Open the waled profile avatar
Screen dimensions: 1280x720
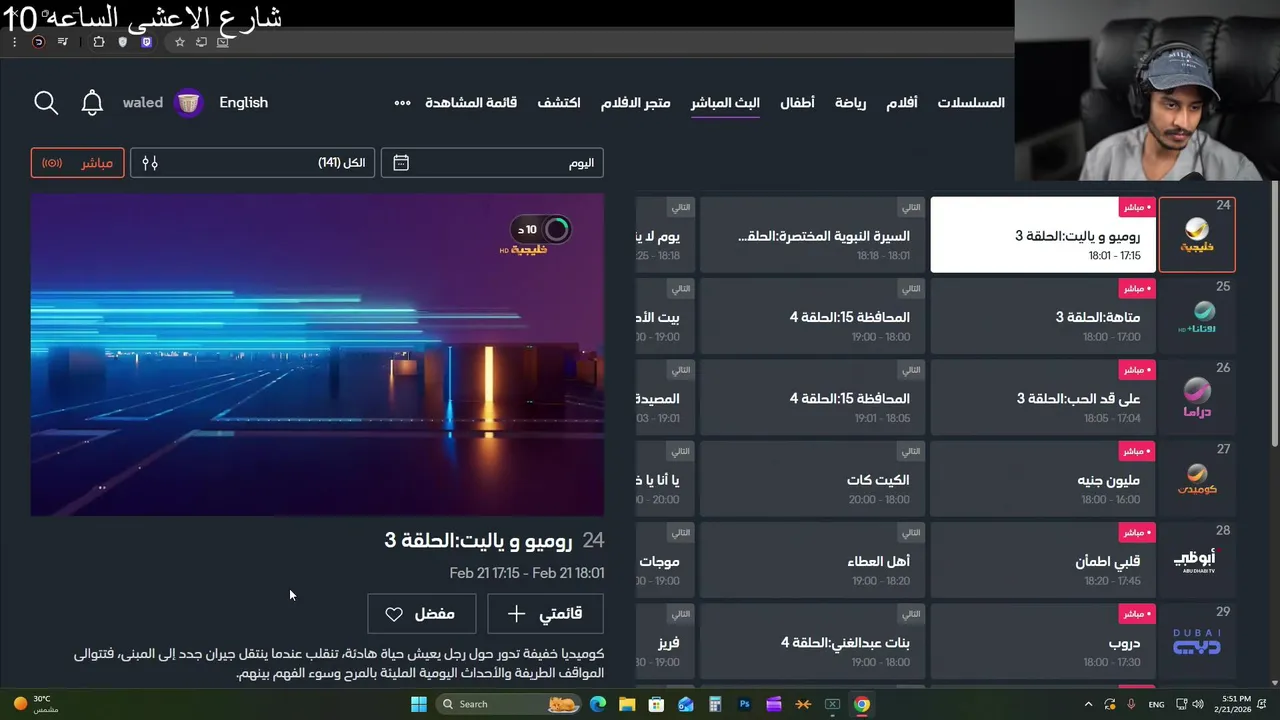point(188,103)
